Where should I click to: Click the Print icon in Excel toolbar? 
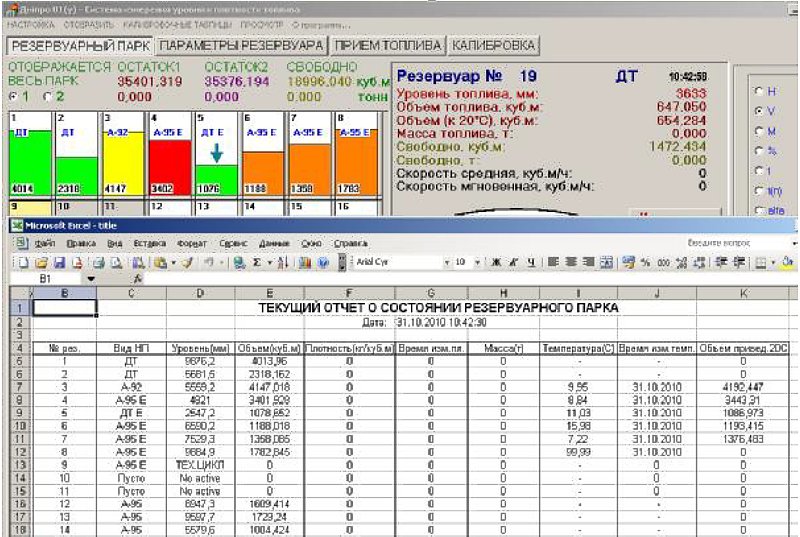(x=98, y=263)
